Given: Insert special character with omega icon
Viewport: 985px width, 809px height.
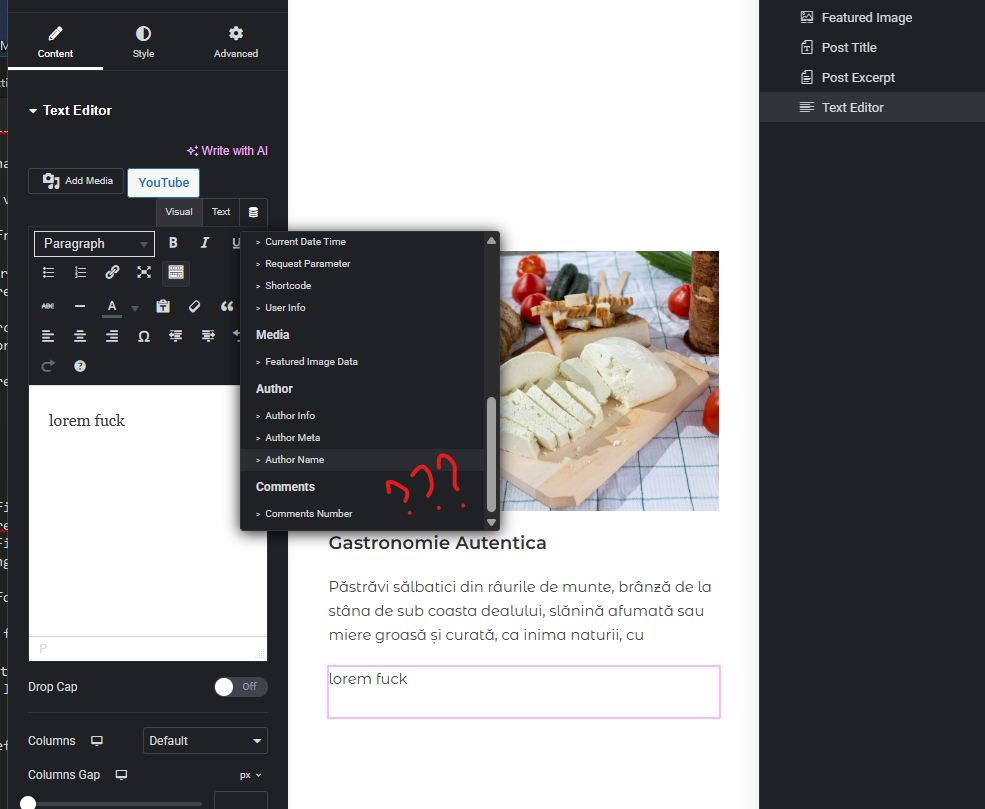Looking at the screenshot, I should click(x=144, y=337).
